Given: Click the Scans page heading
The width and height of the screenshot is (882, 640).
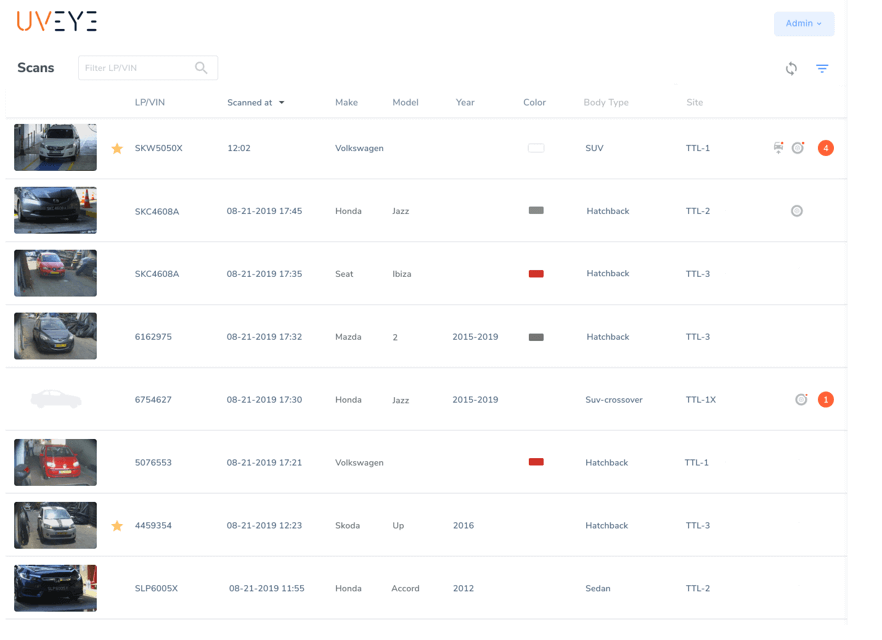Looking at the screenshot, I should pos(36,68).
